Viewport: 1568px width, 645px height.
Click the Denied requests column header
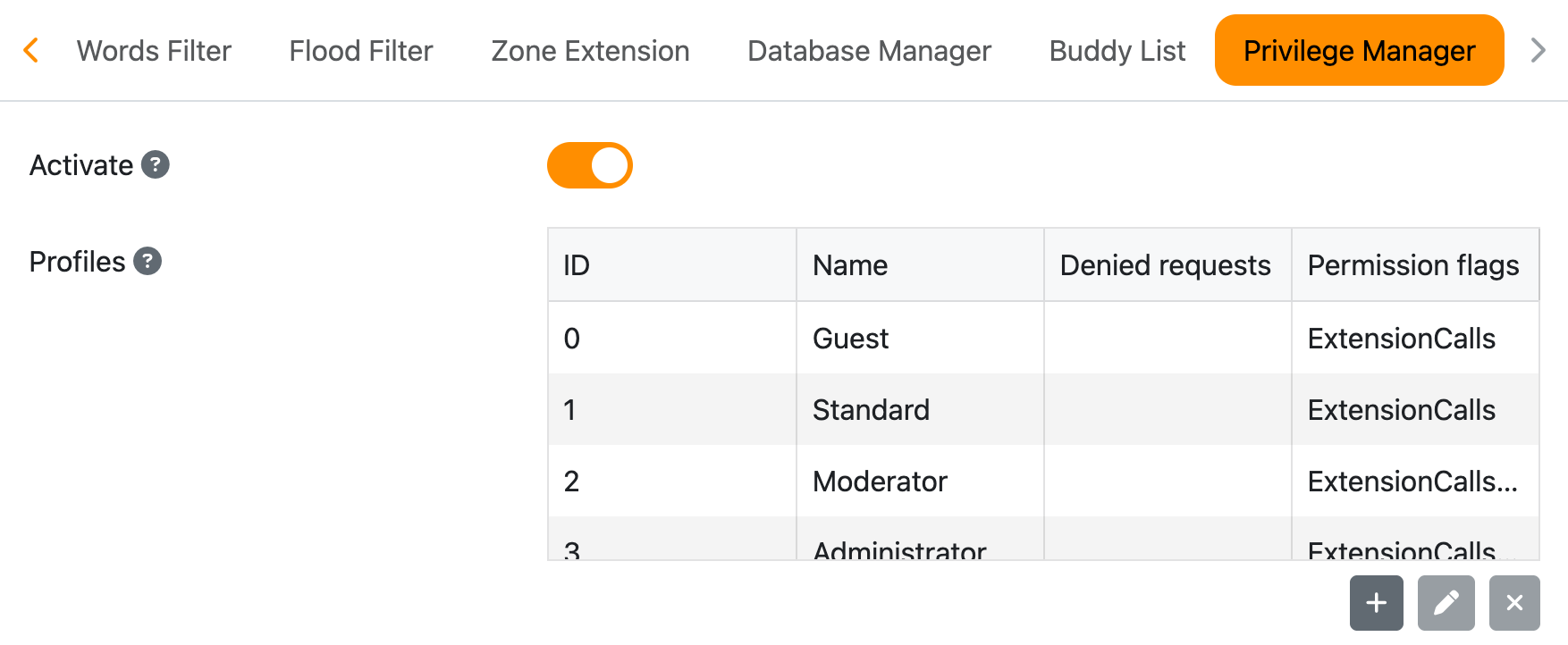coord(1168,265)
